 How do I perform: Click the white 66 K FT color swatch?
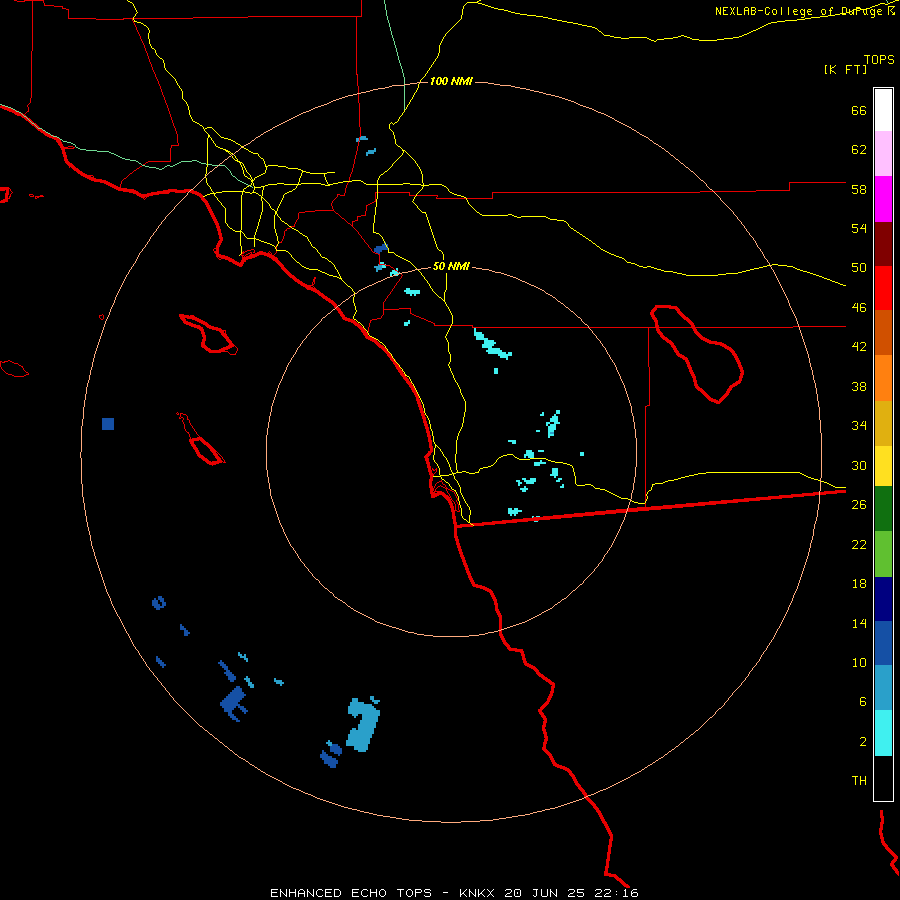883,110
